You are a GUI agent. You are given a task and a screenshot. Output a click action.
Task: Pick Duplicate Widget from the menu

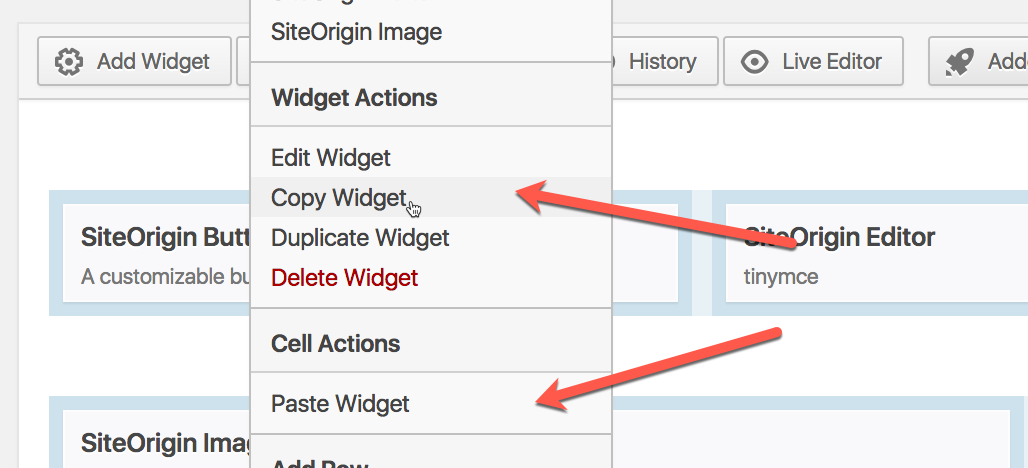[x=360, y=238]
